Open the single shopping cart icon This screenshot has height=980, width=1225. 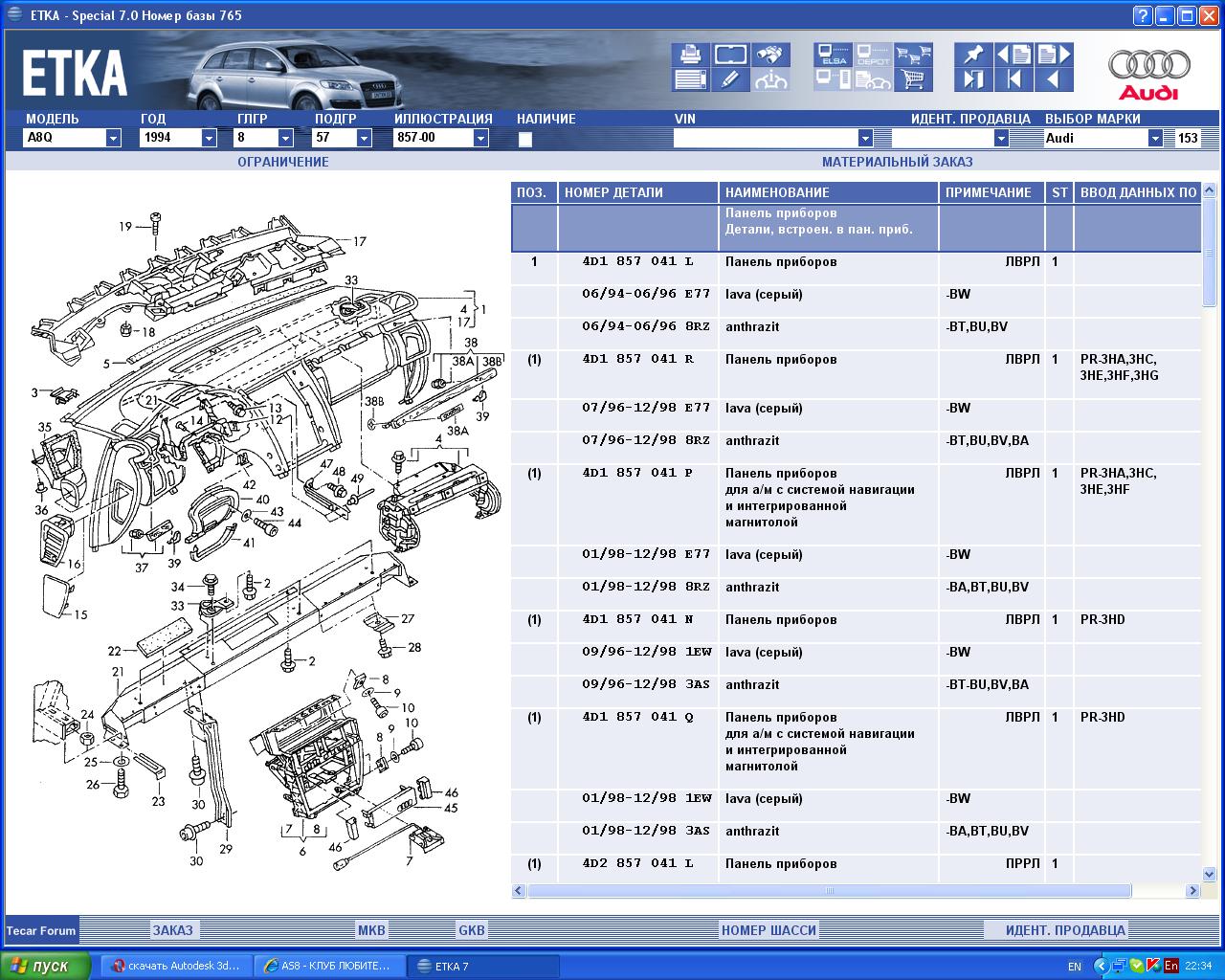tap(914, 79)
